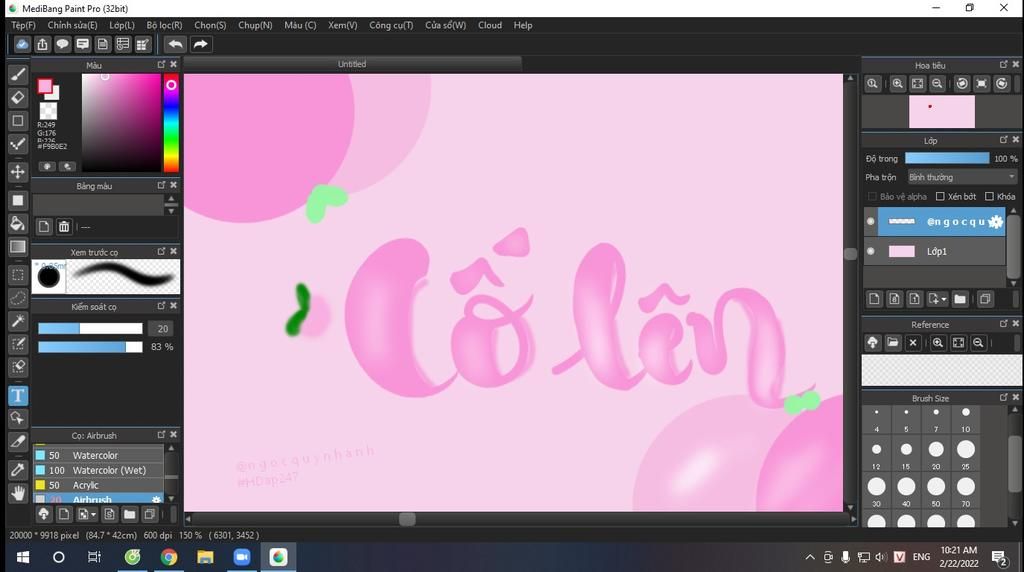1024x572 pixels.
Task: Toggle visibility of Lớp1 layer
Action: click(x=871, y=251)
